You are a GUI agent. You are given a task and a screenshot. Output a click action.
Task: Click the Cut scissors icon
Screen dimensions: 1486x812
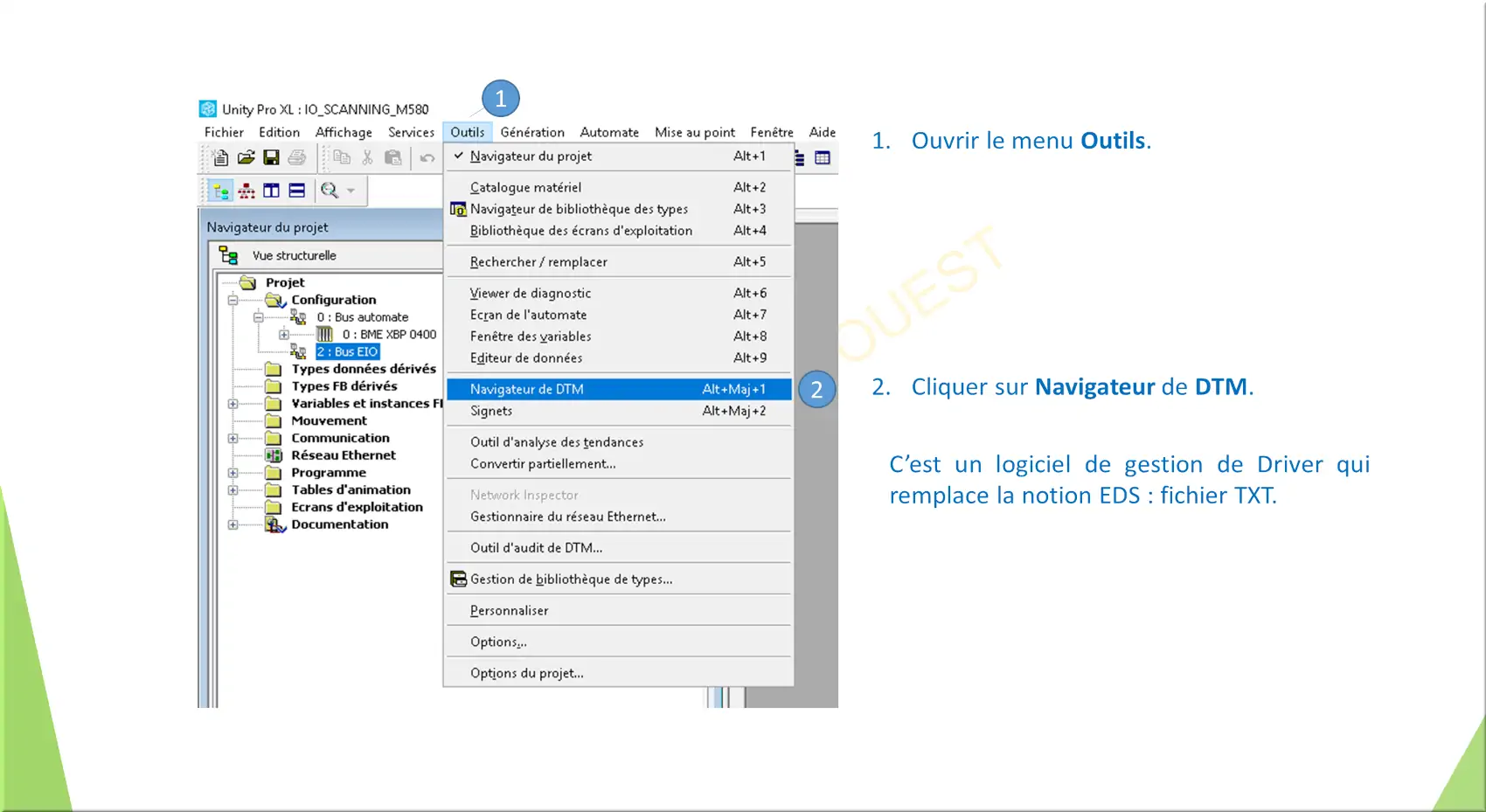pos(367,157)
